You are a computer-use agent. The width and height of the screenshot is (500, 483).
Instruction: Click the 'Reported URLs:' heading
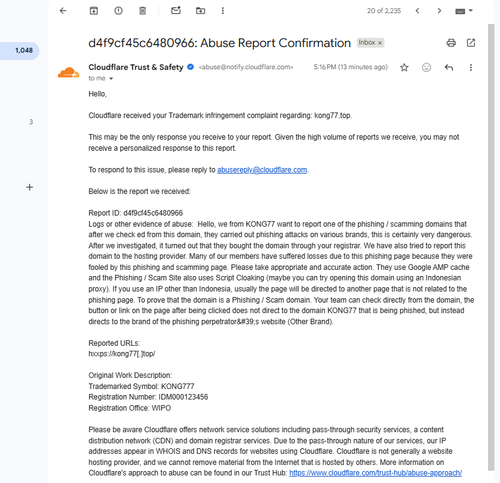[114, 343]
